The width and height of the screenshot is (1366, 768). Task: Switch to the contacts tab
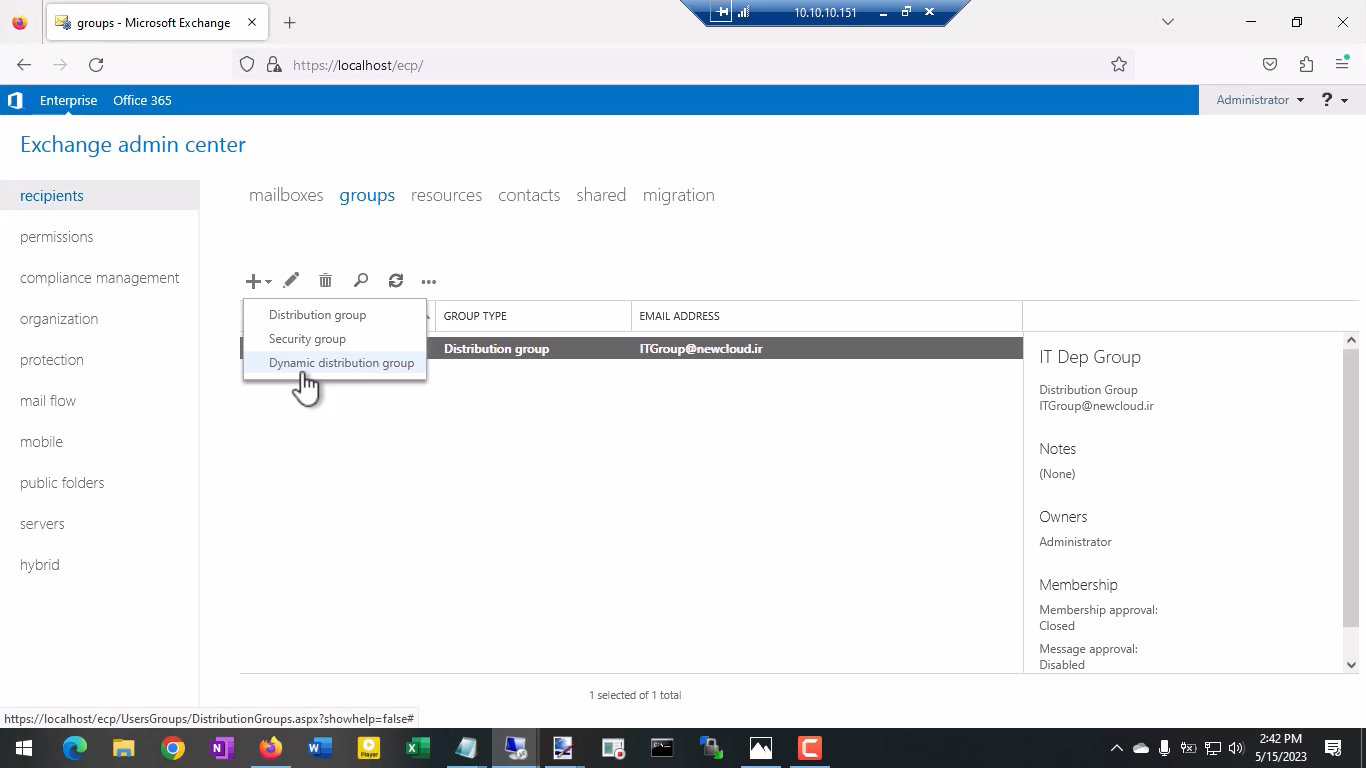click(529, 195)
